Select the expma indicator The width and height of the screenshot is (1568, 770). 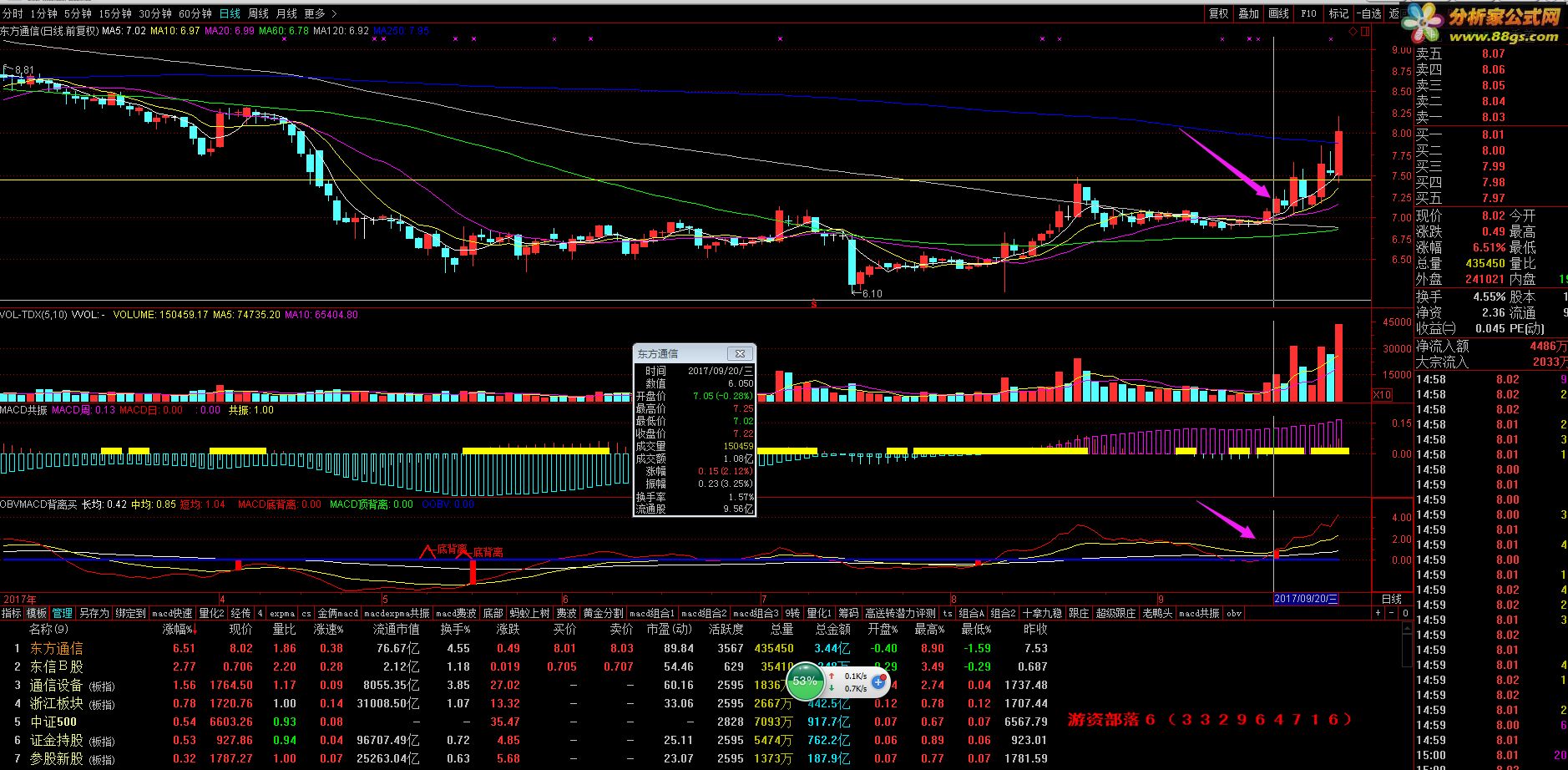pyautogui.click(x=282, y=613)
